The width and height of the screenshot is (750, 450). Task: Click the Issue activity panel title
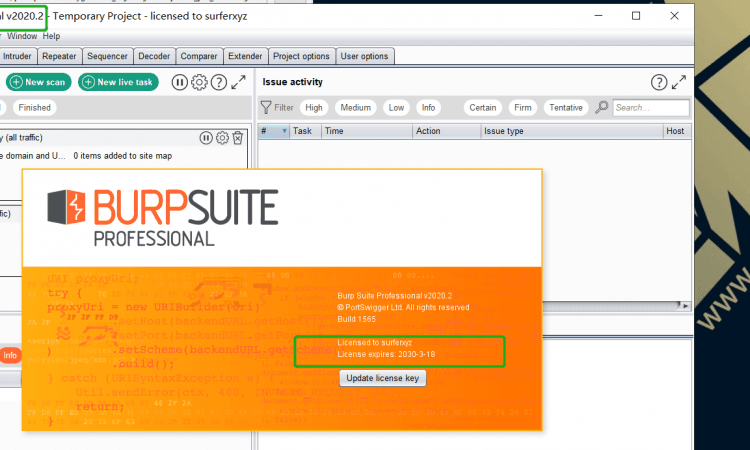292,82
